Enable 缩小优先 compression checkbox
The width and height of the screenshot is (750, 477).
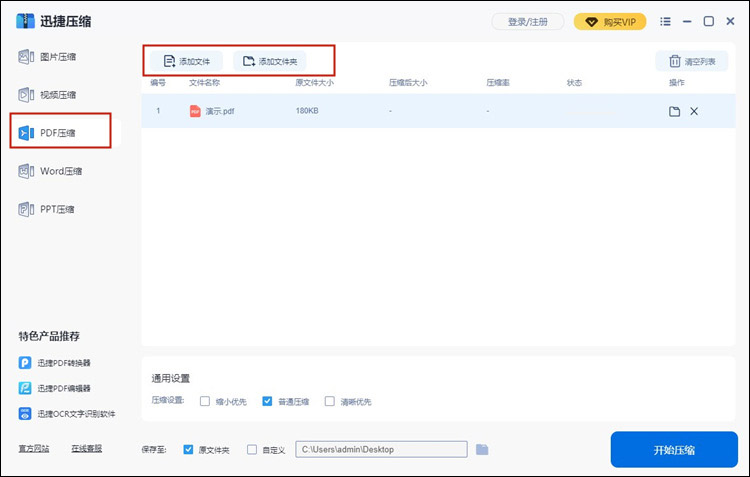coord(205,401)
